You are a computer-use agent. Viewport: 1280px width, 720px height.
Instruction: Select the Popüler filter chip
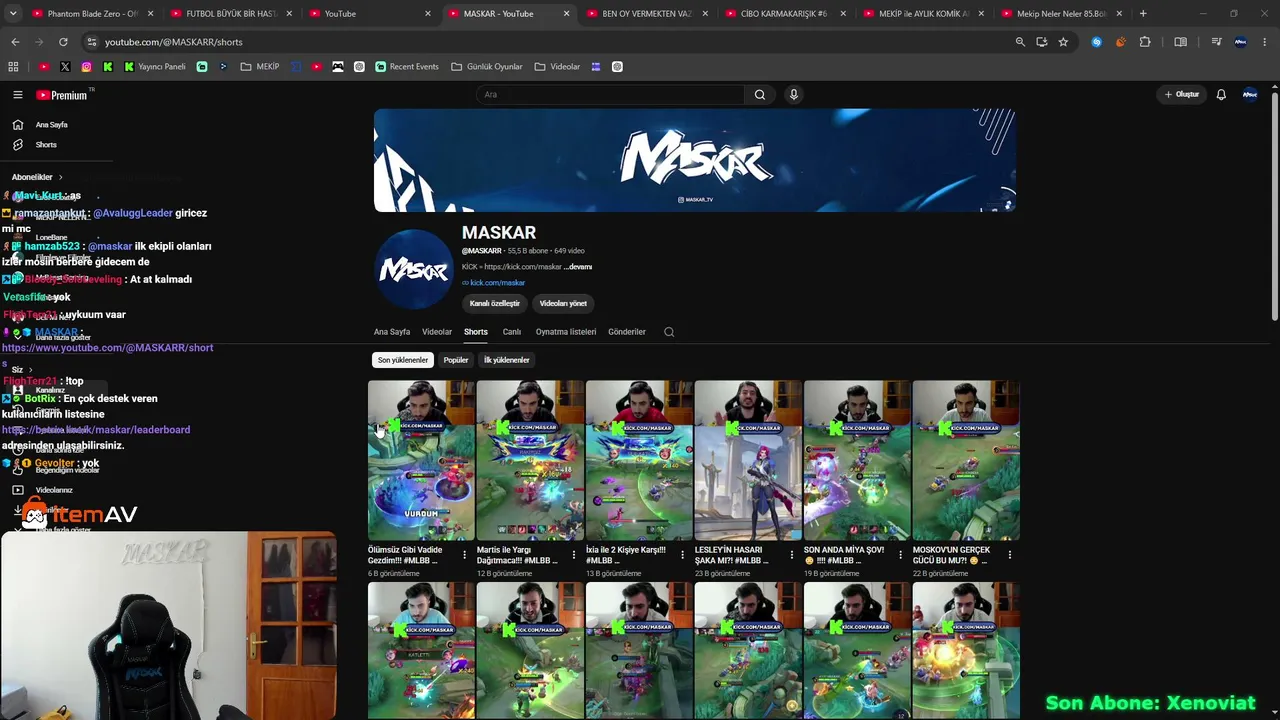tap(456, 360)
